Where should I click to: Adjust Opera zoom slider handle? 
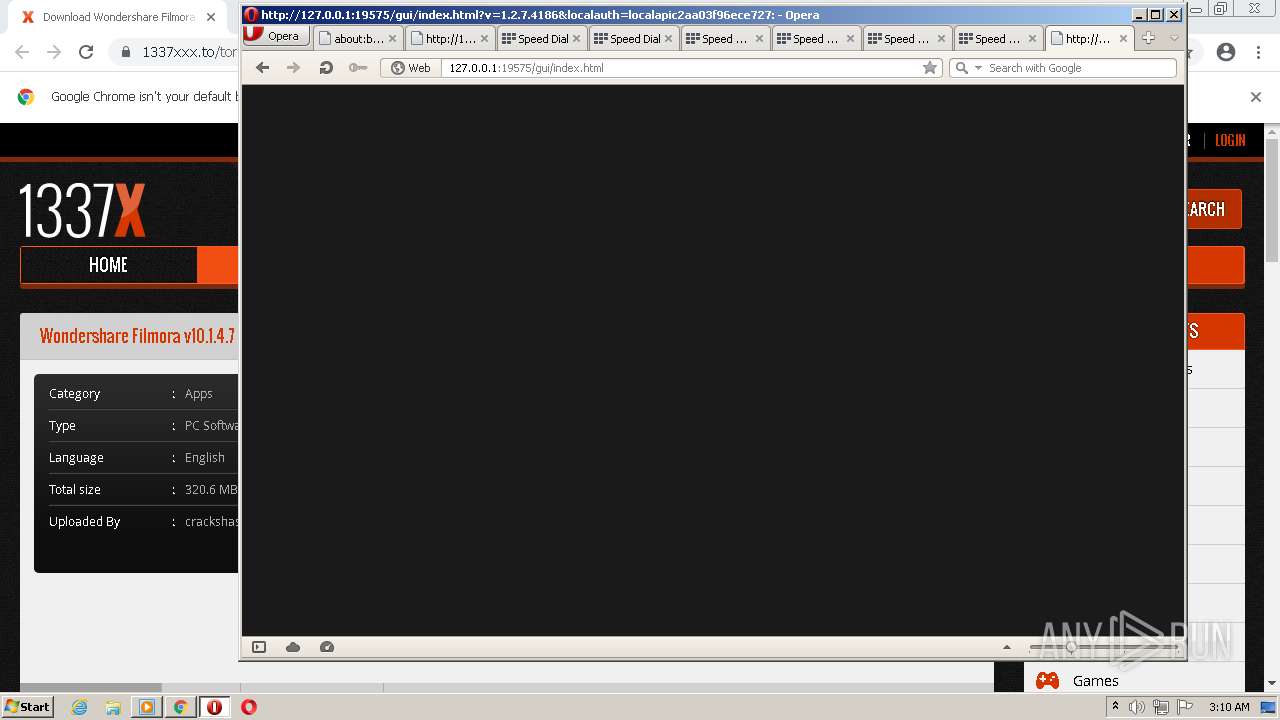pyautogui.click(x=1071, y=647)
